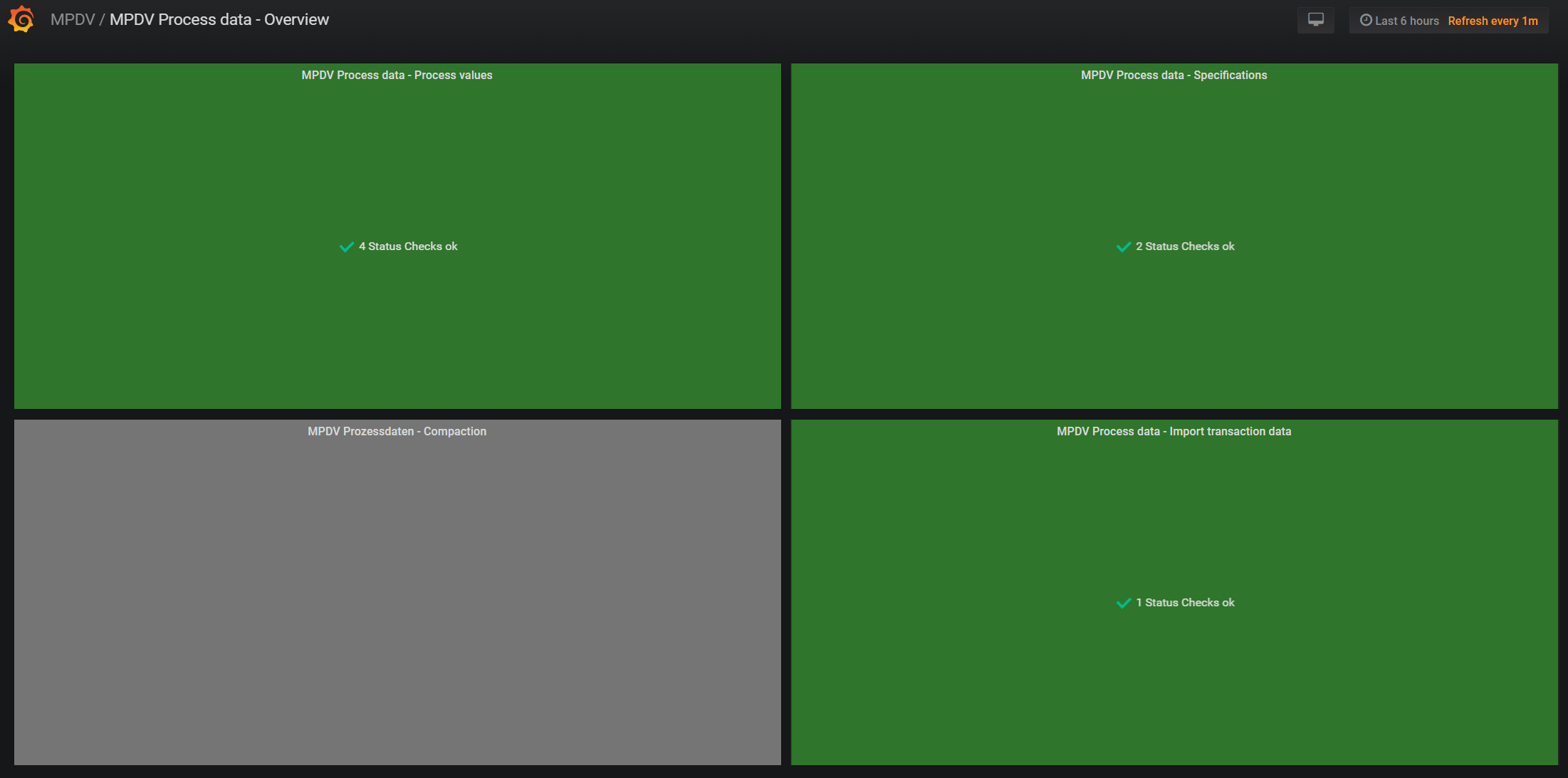1568x778 pixels.
Task: Select the 1 Status Checks ok text
Action: pyautogui.click(x=1185, y=603)
